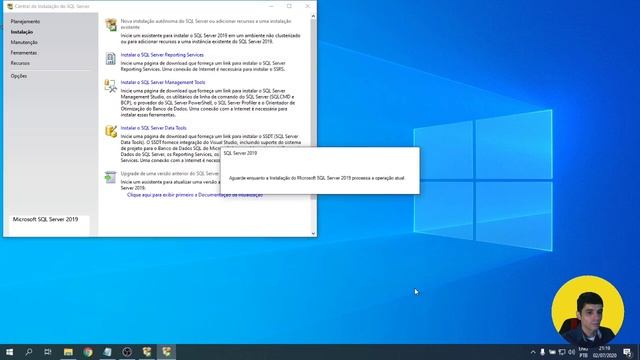640x360 pixels.
Task: Select Instalação in the sidebar
Action: [x=22, y=32]
